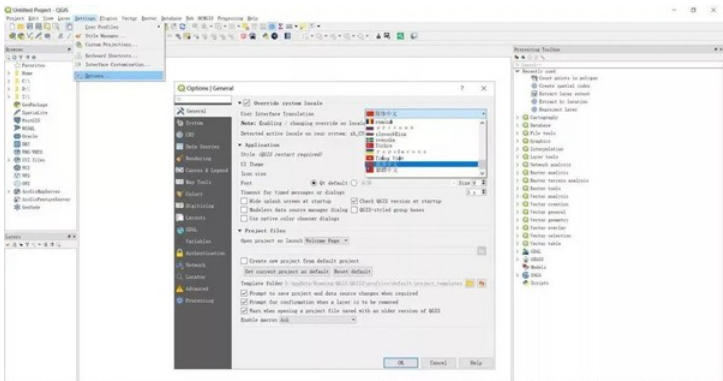Enable Hide splash screen at startup

point(244,201)
